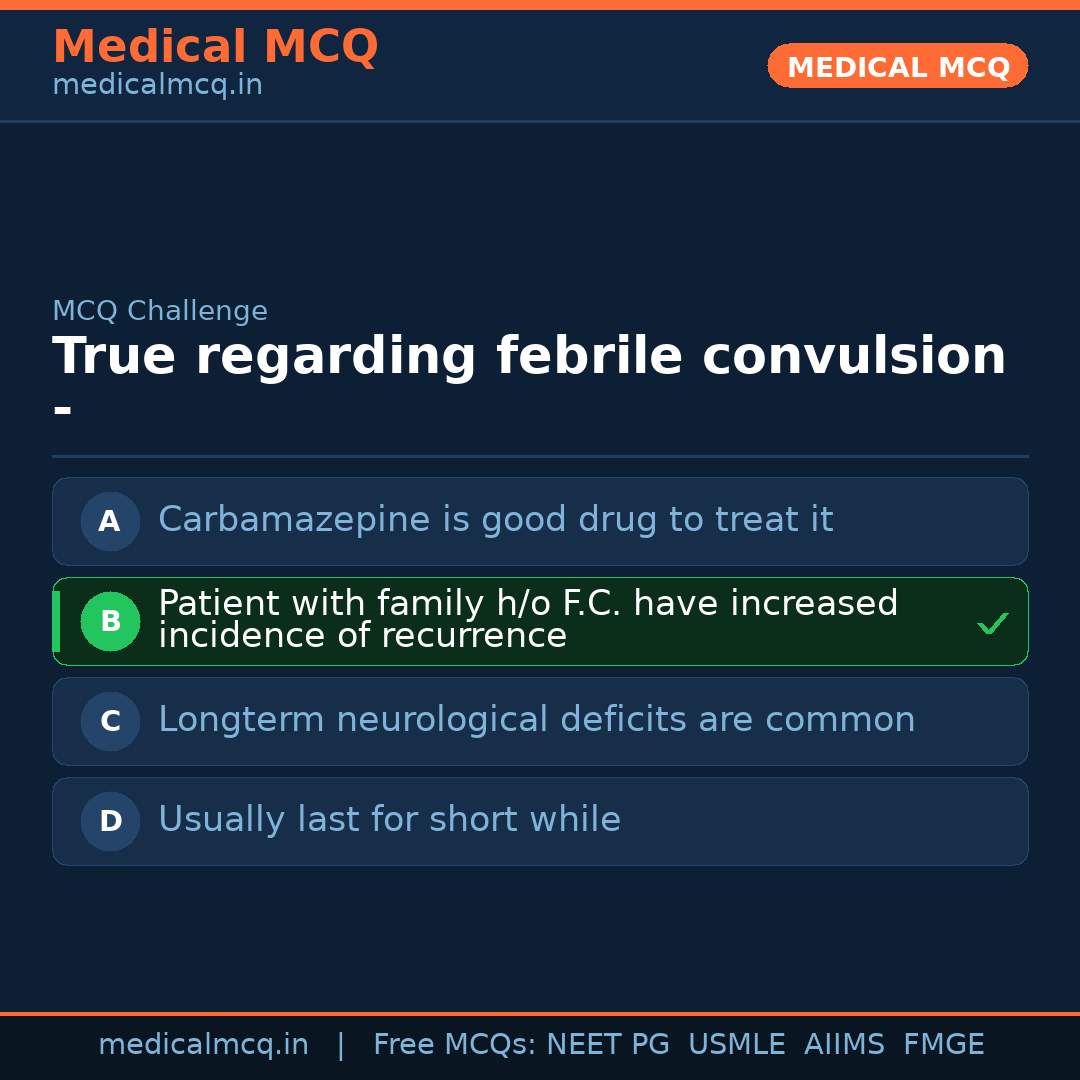Open the medicalmcq.in link in the footer
This screenshot has width=1080, height=1080.
coord(203,1045)
